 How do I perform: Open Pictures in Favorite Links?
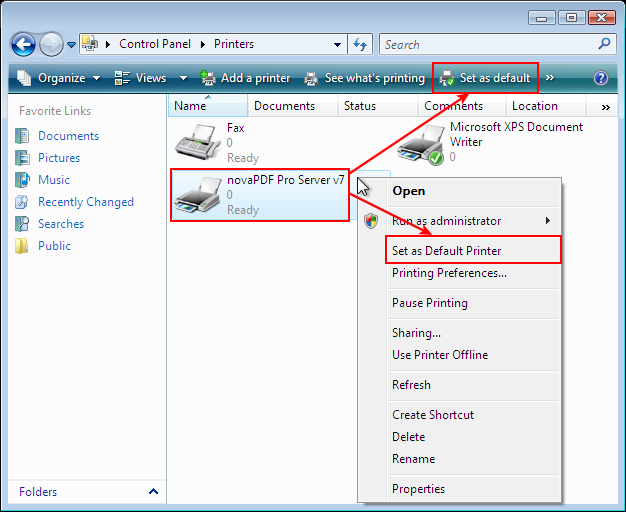pos(59,158)
